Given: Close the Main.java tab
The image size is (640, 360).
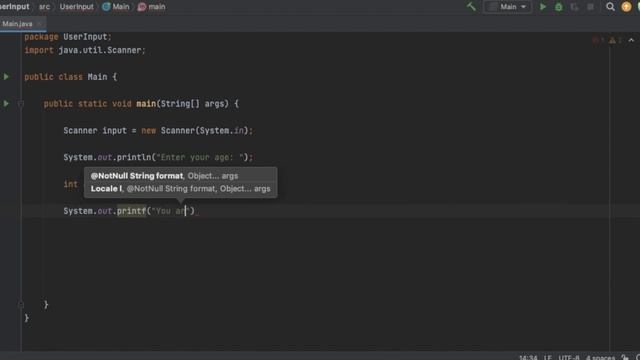Looking at the screenshot, I should pyautogui.click(x=39, y=24).
